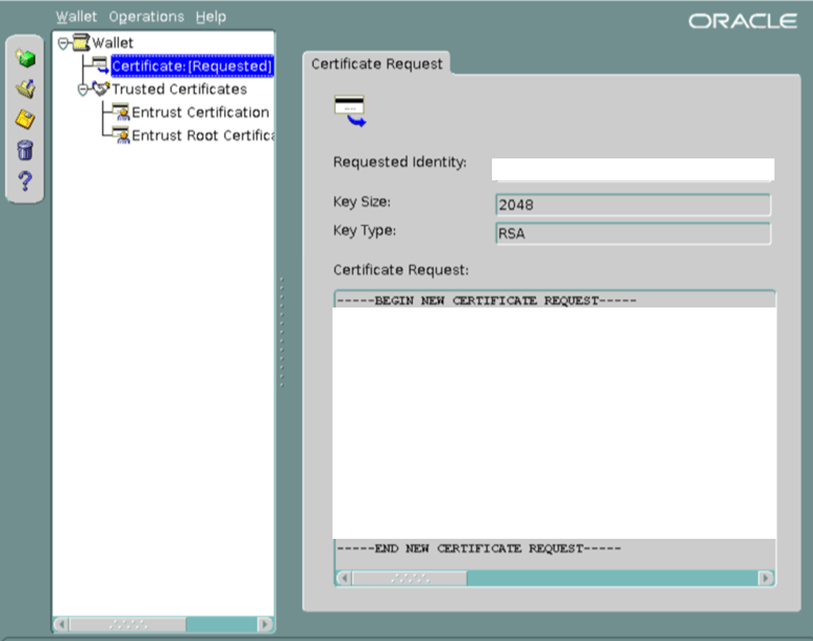813x641 pixels.
Task: Click the Trusted Certificates handshake icon
Action: (x=100, y=89)
